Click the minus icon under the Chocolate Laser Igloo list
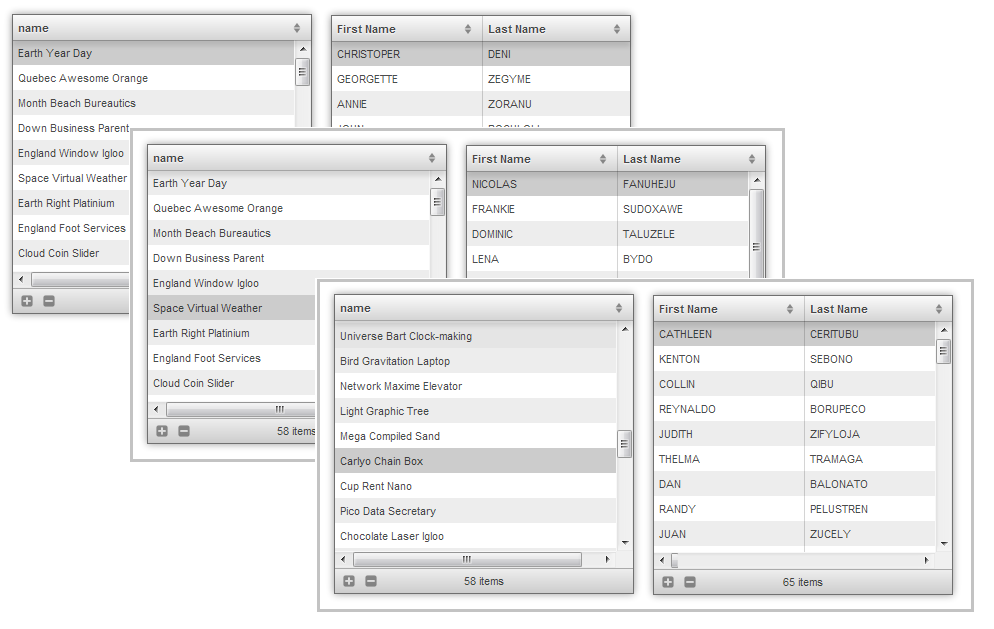 click(371, 581)
